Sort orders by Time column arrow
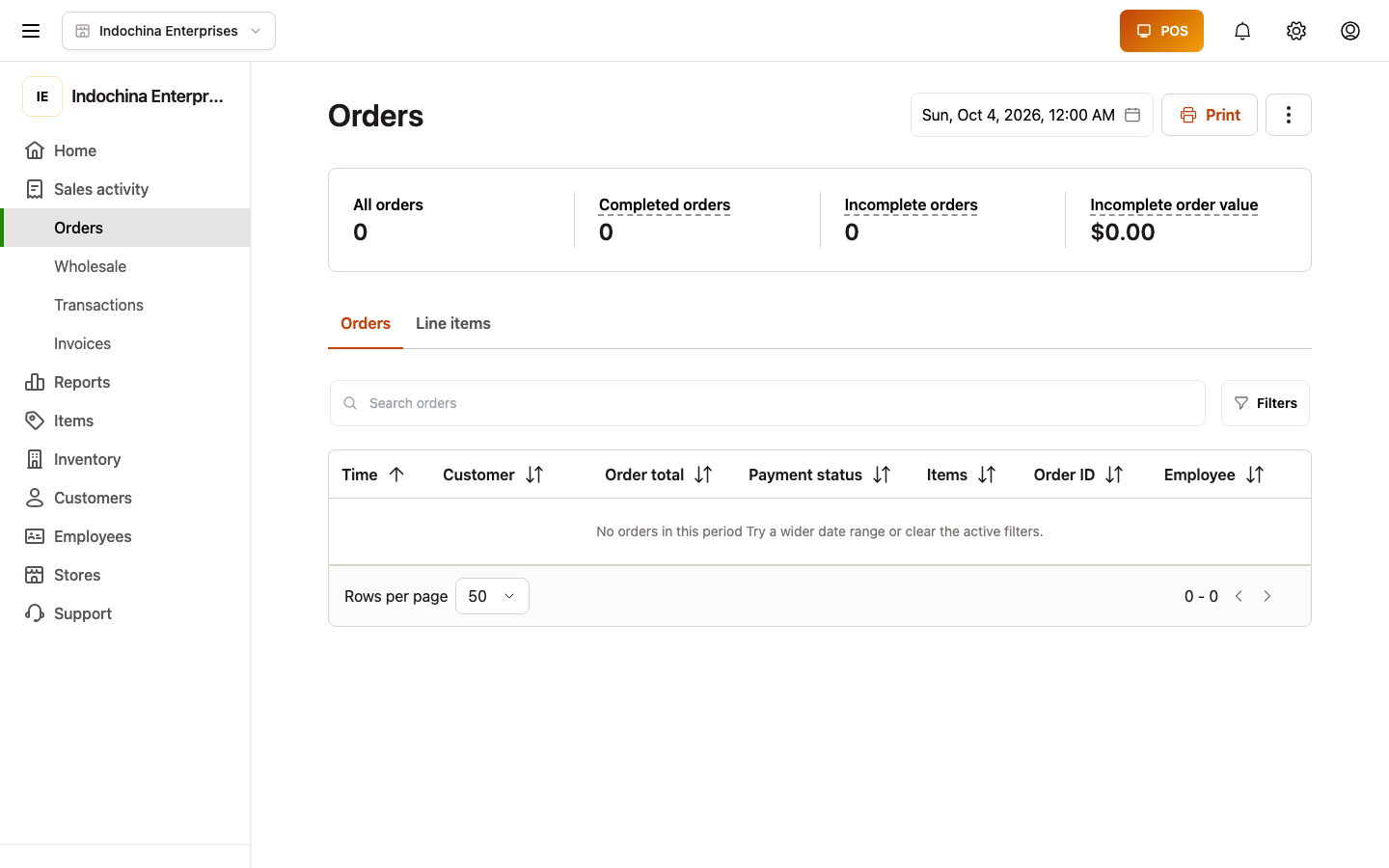 [396, 475]
